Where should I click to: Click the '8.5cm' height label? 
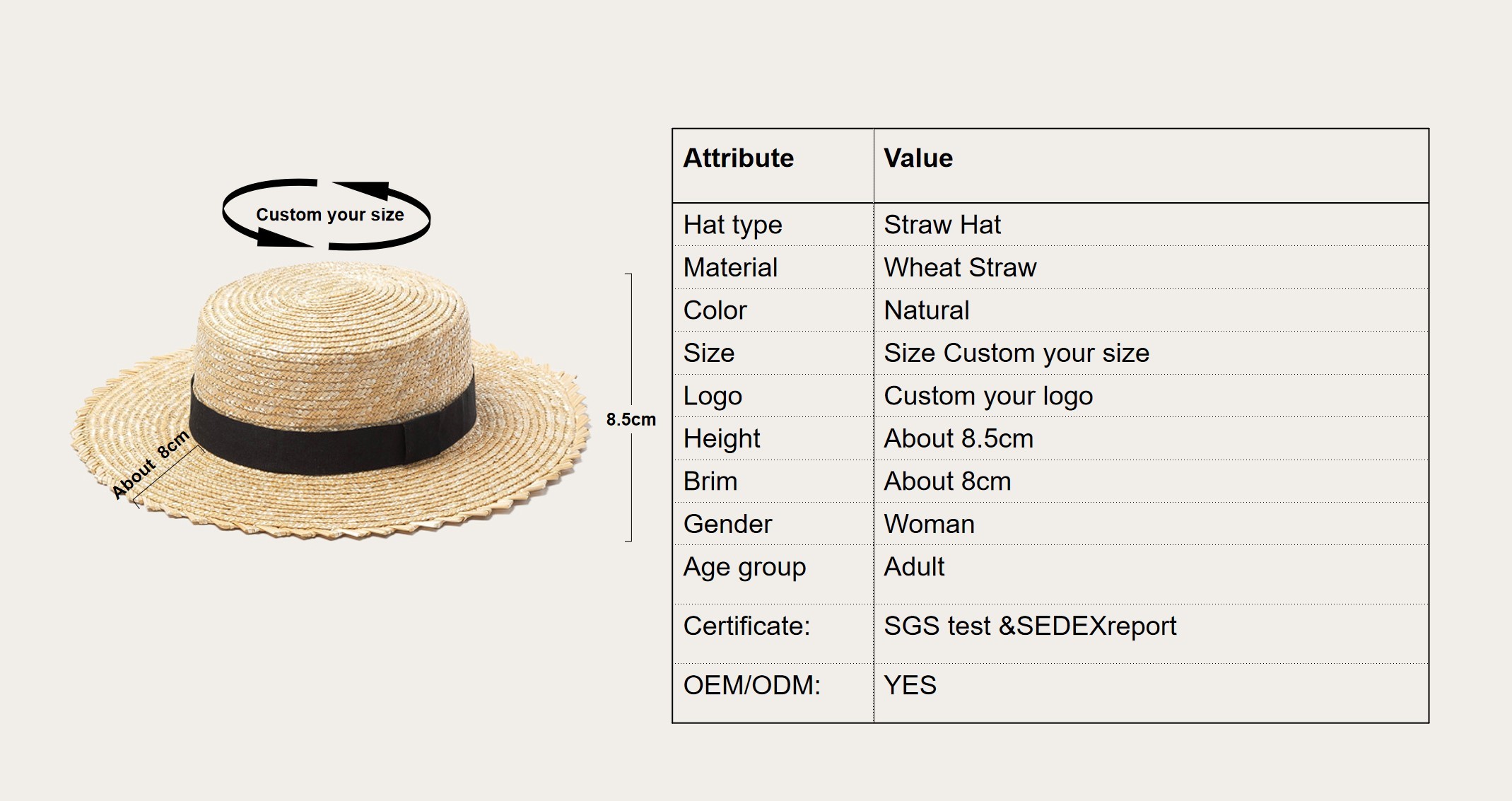pyautogui.click(x=631, y=419)
